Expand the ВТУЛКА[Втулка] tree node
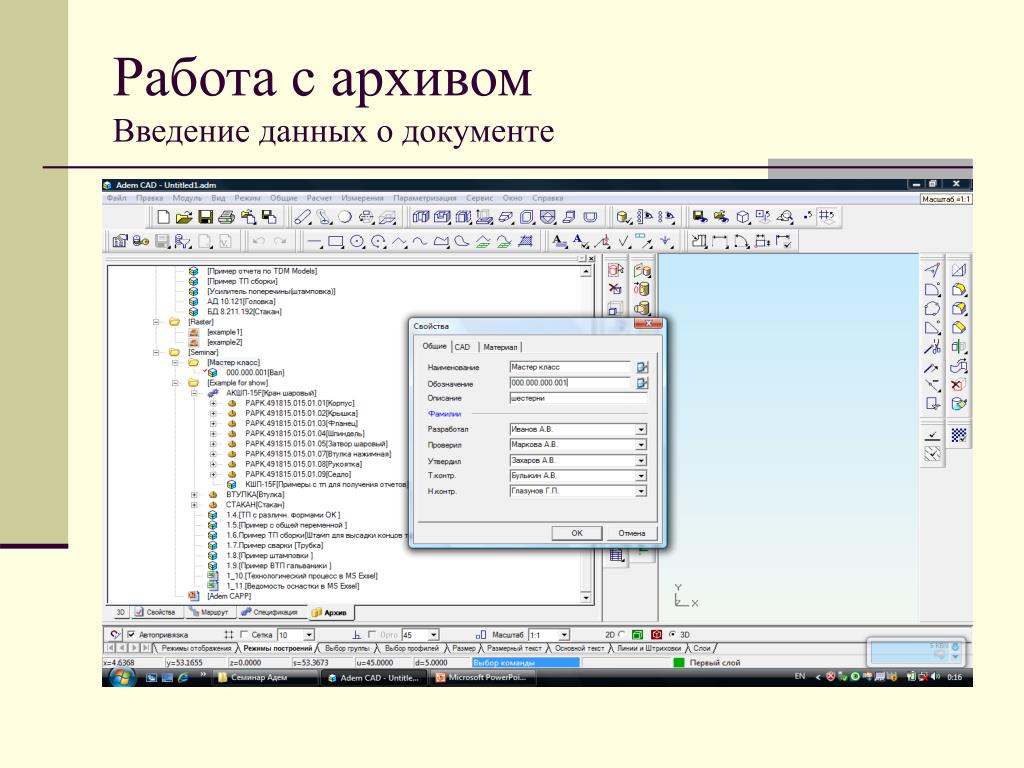Viewport: 1024px width, 768px height. 194,495
